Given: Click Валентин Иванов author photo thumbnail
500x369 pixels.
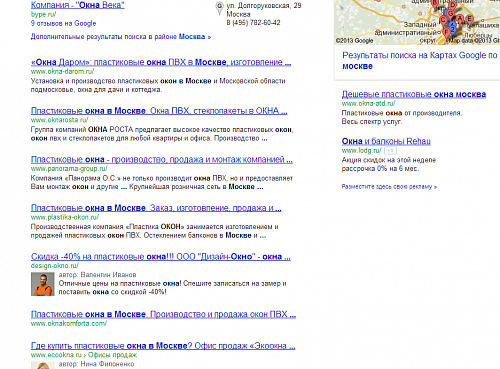Looking at the screenshot, I should click(x=43, y=284).
